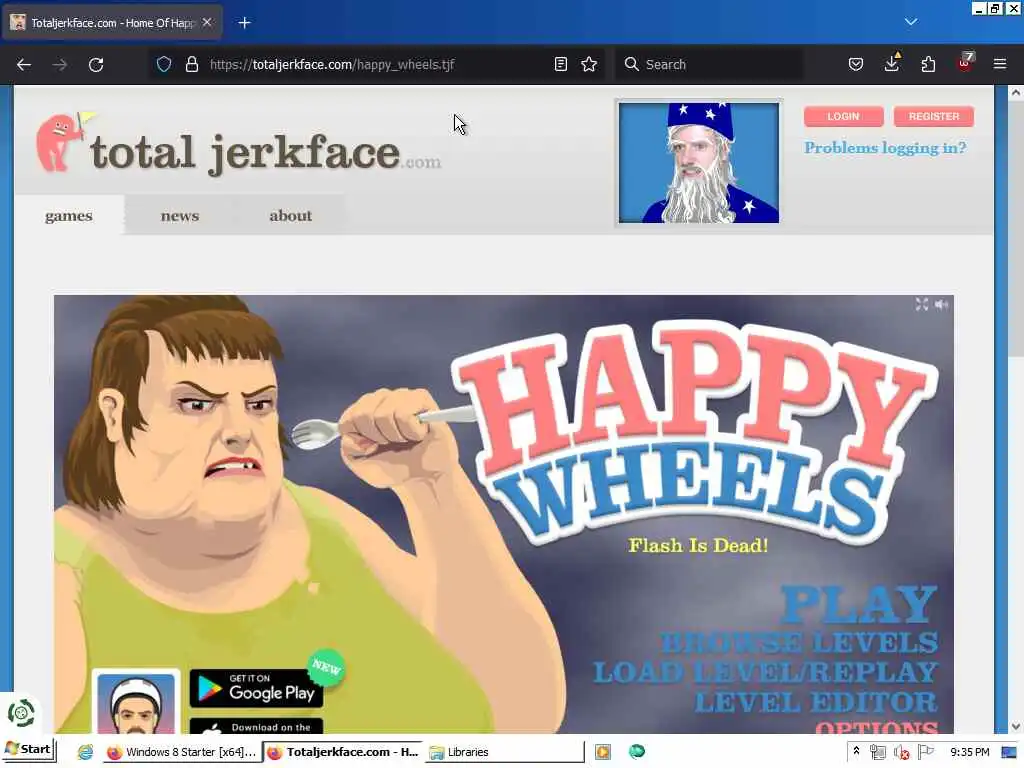The width and height of the screenshot is (1024, 768).
Task: Open the about tab
Action: coord(291,216)
